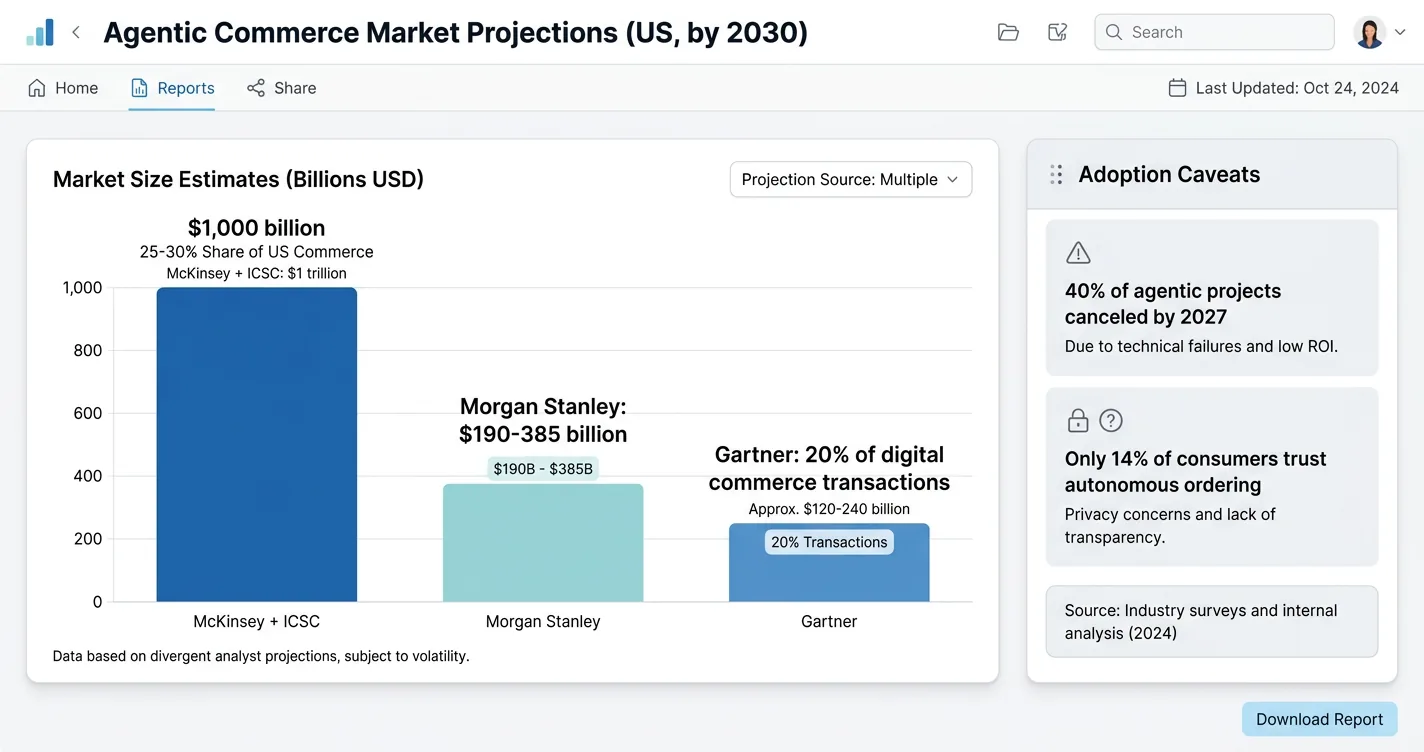
Task: Click the question mark help icon
Action: tap(1111, 421)
